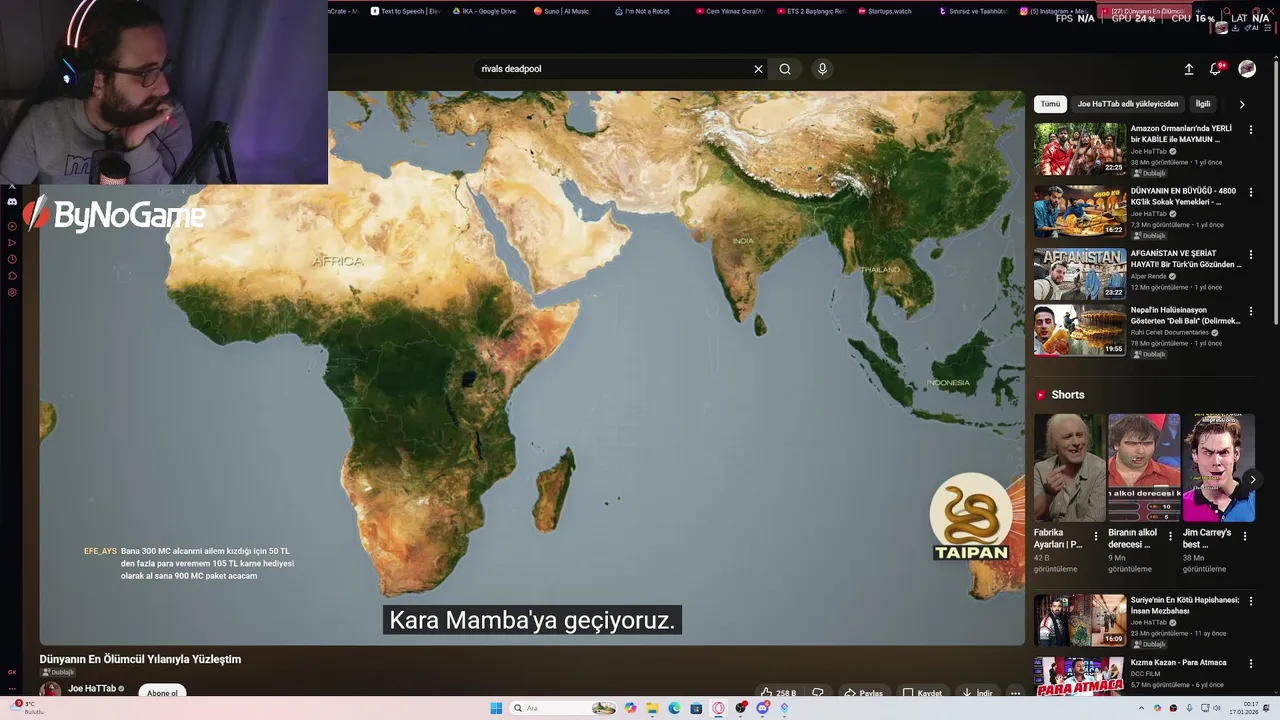Dislike the video
The height and width of the screenshot is (720, 1280).
818,693
